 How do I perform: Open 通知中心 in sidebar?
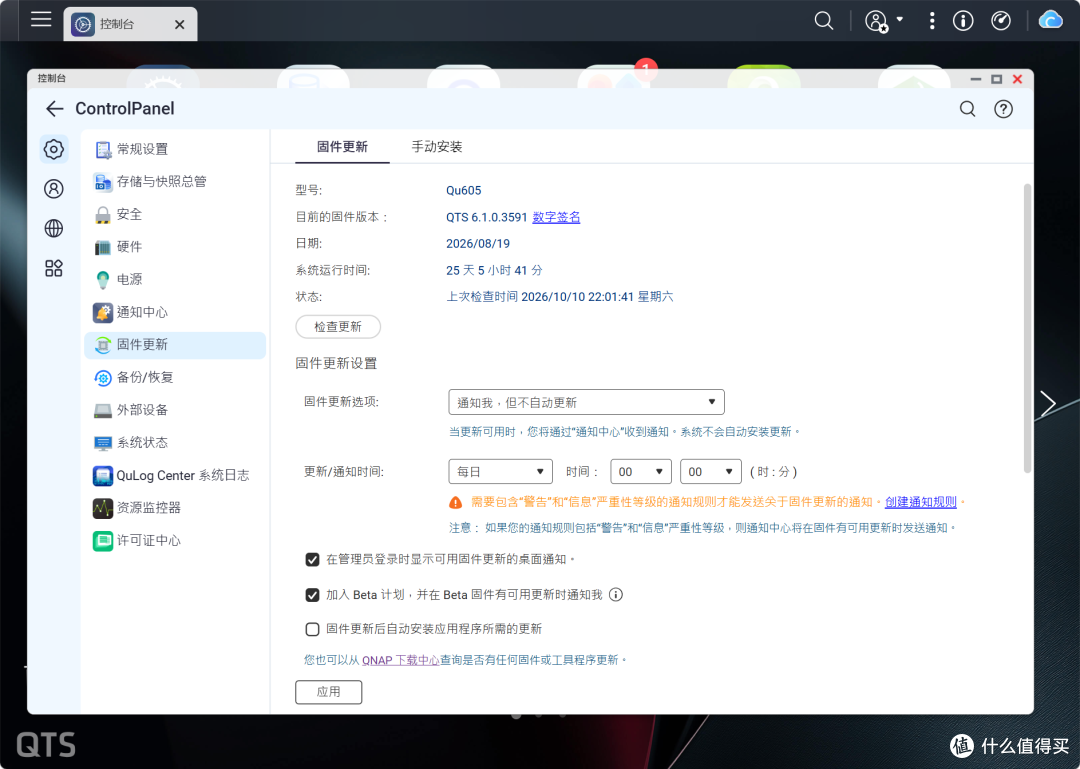tap(175, 312)
